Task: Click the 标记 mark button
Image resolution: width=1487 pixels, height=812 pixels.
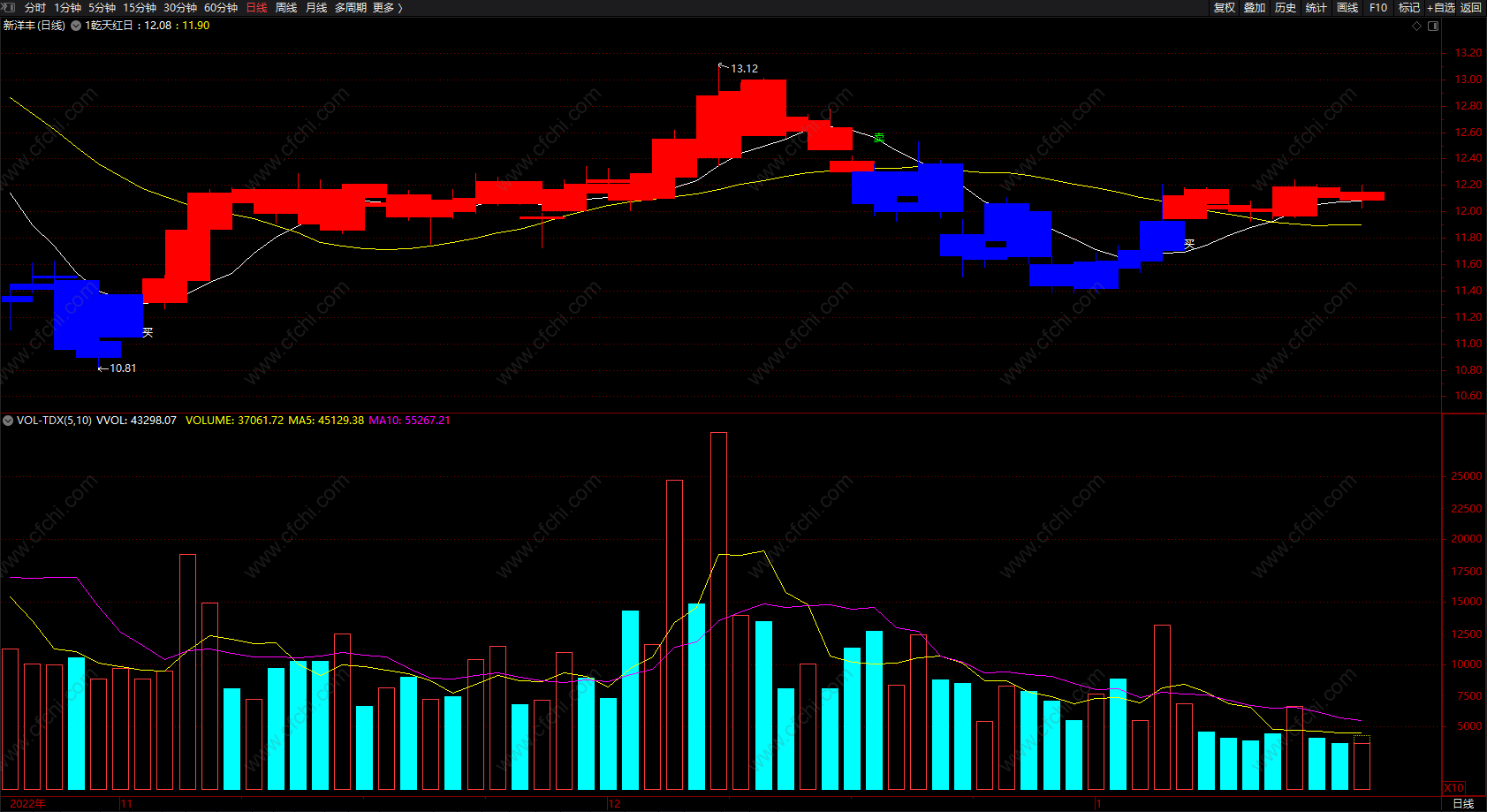Action: (1408, 8)
